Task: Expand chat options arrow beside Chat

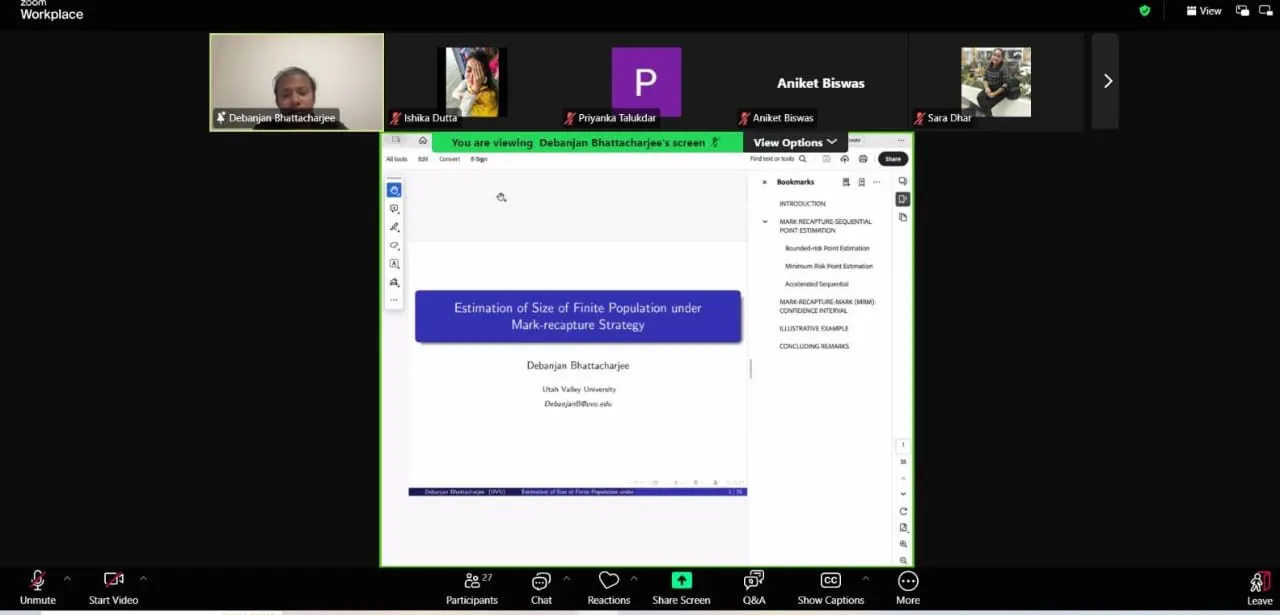Action: pos(566,578)
